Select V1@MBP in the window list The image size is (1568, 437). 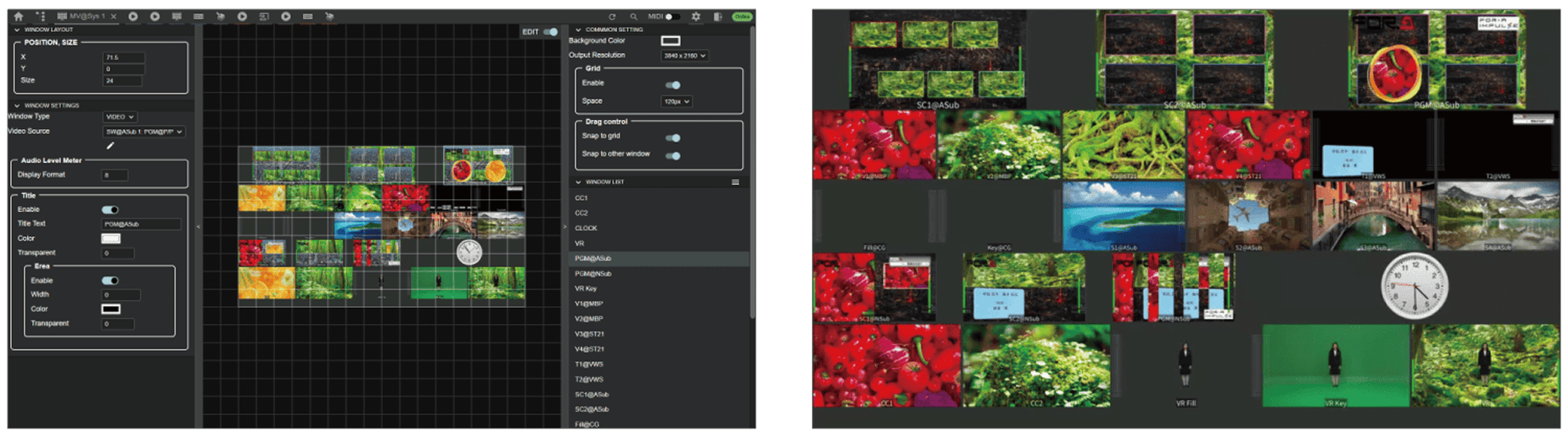point(658,304)
